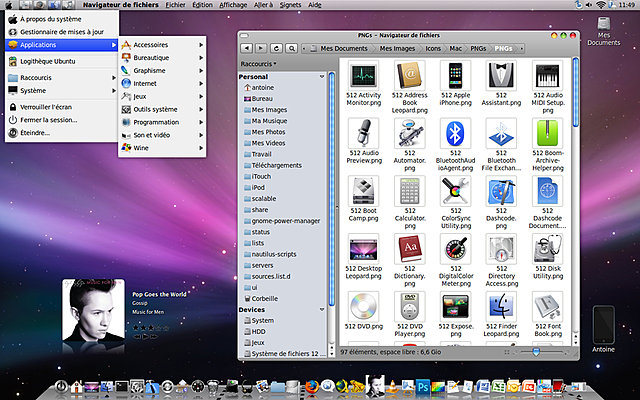Open HDD device in sidebar
The height and width of the screenshot is (400, 640).
click(258, 331)
